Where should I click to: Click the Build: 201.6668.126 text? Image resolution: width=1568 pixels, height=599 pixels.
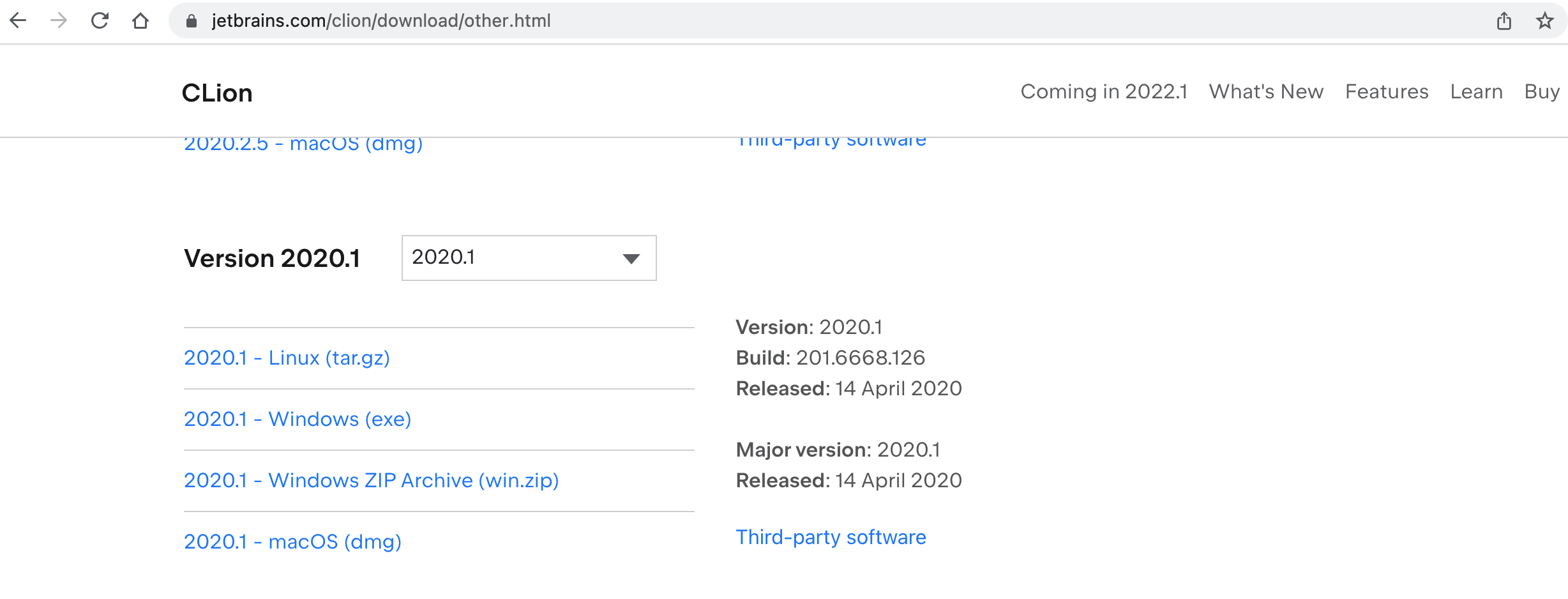coord(831,358)
